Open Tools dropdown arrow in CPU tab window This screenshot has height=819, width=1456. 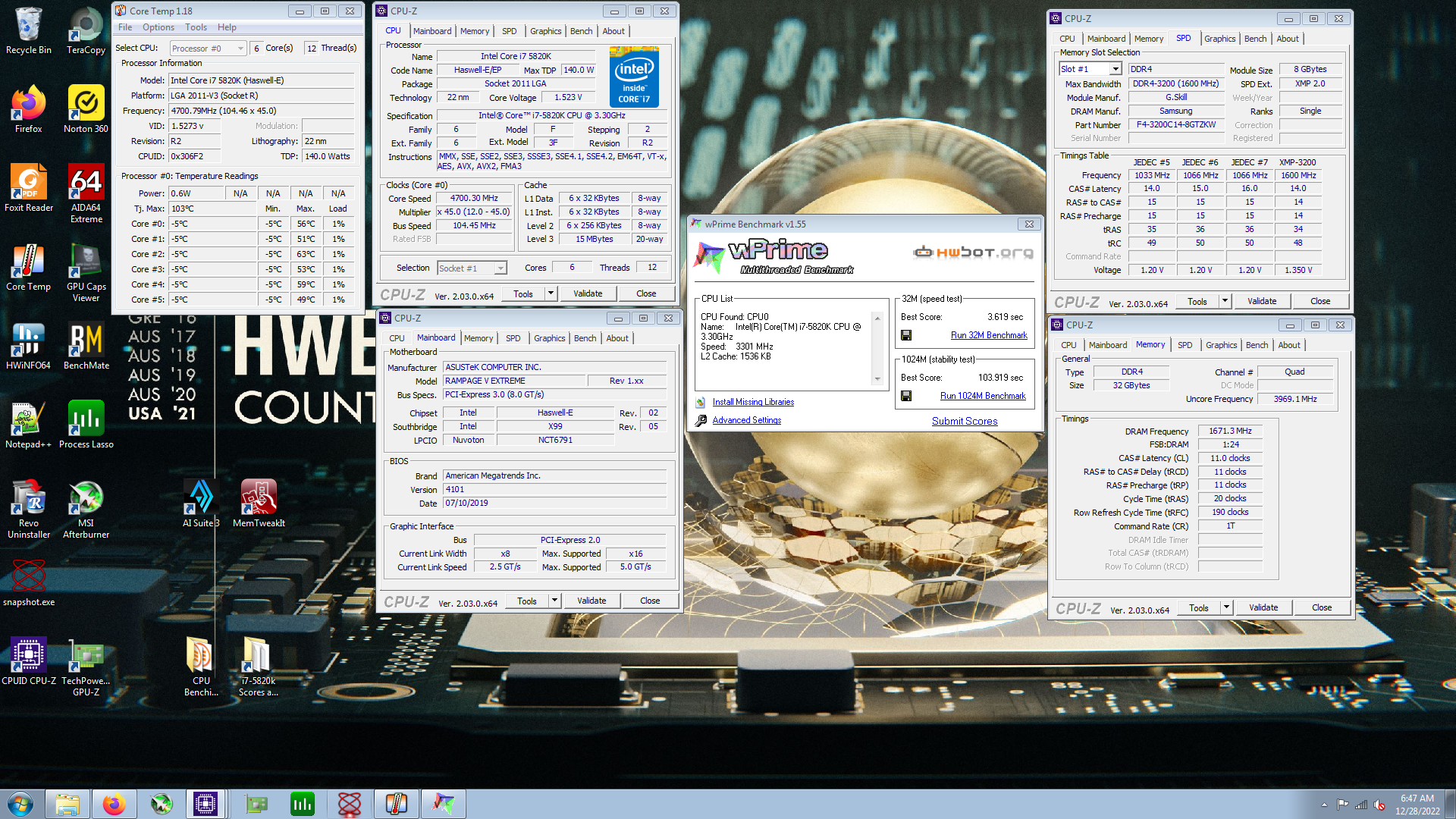[x=551, y=293]
